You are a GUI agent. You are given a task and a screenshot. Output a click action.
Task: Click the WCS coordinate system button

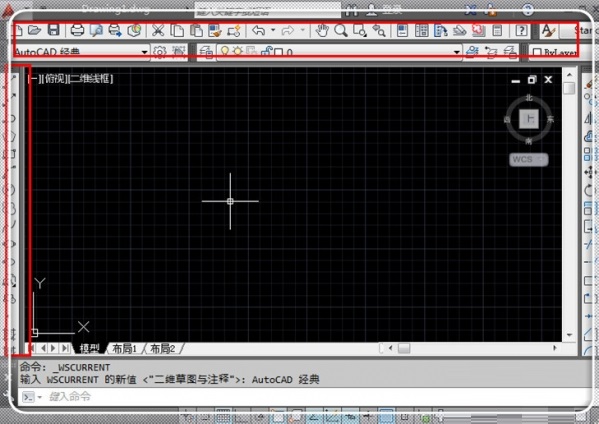528,159
